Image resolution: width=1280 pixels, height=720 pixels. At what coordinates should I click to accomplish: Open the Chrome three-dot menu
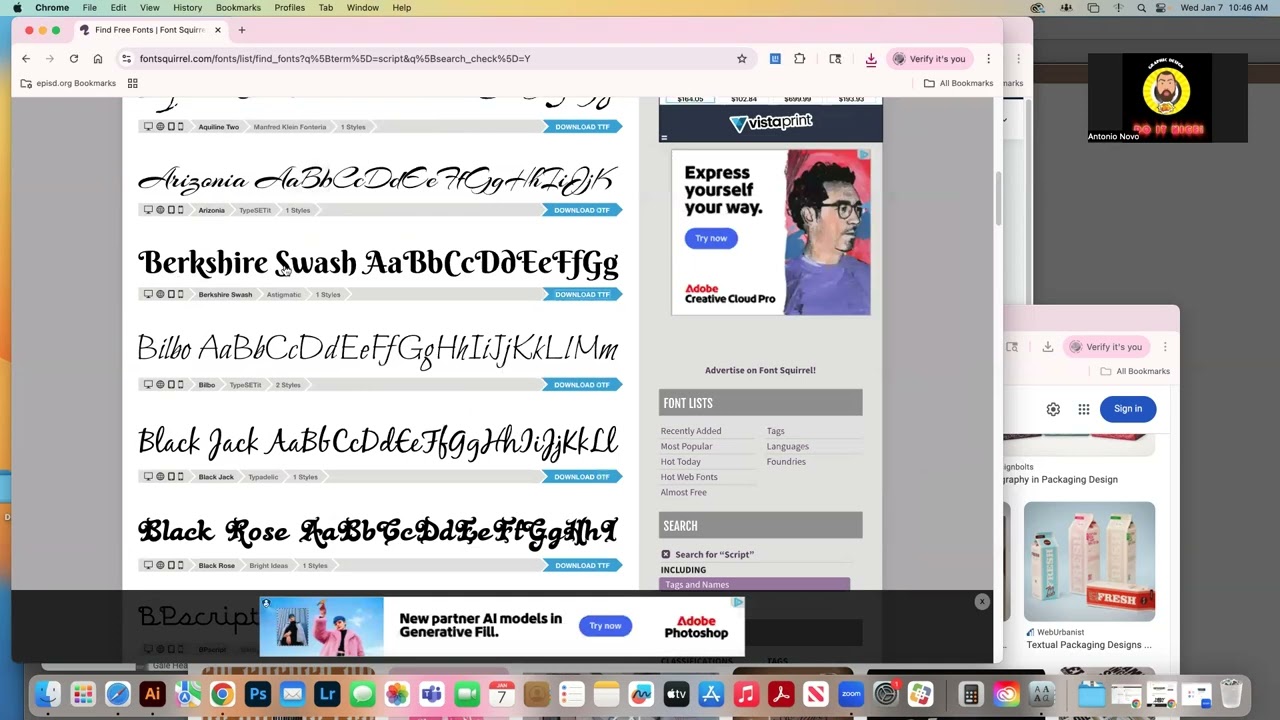coord(988,59)
